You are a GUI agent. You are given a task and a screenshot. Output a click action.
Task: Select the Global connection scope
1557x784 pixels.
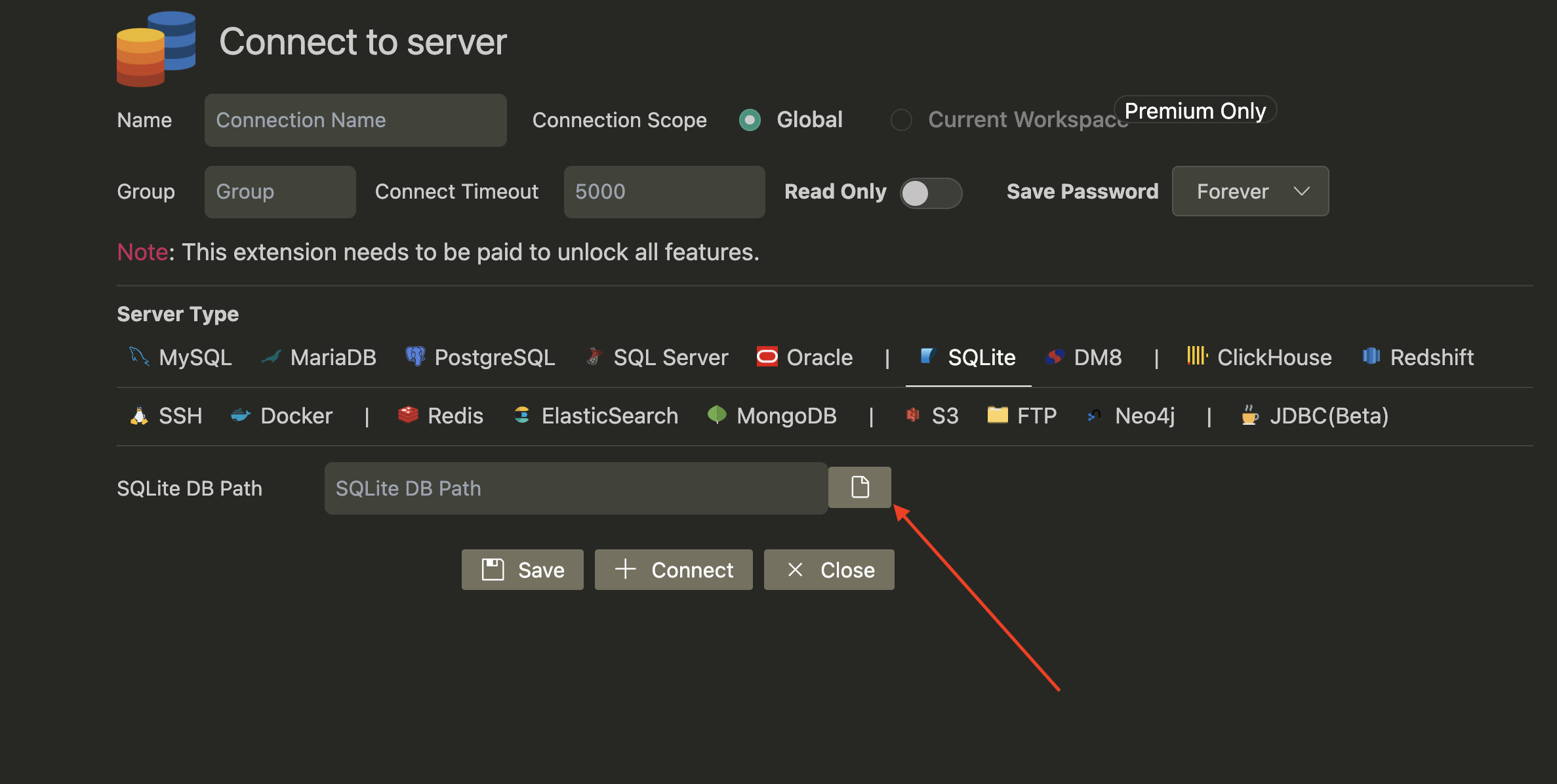coord(749,120)
